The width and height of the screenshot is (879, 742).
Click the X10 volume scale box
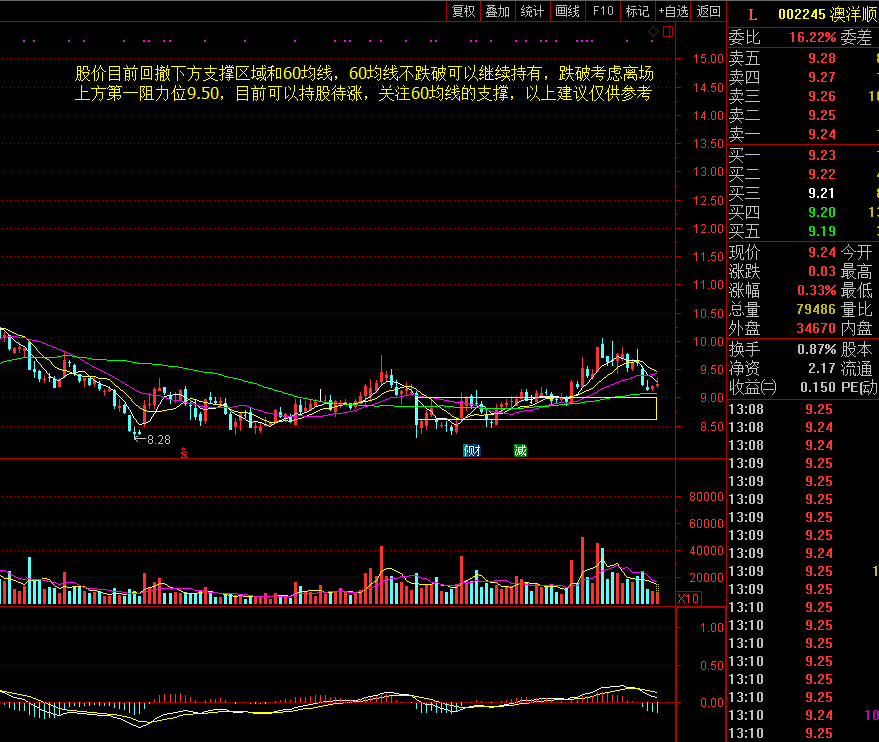coord(688,599)
